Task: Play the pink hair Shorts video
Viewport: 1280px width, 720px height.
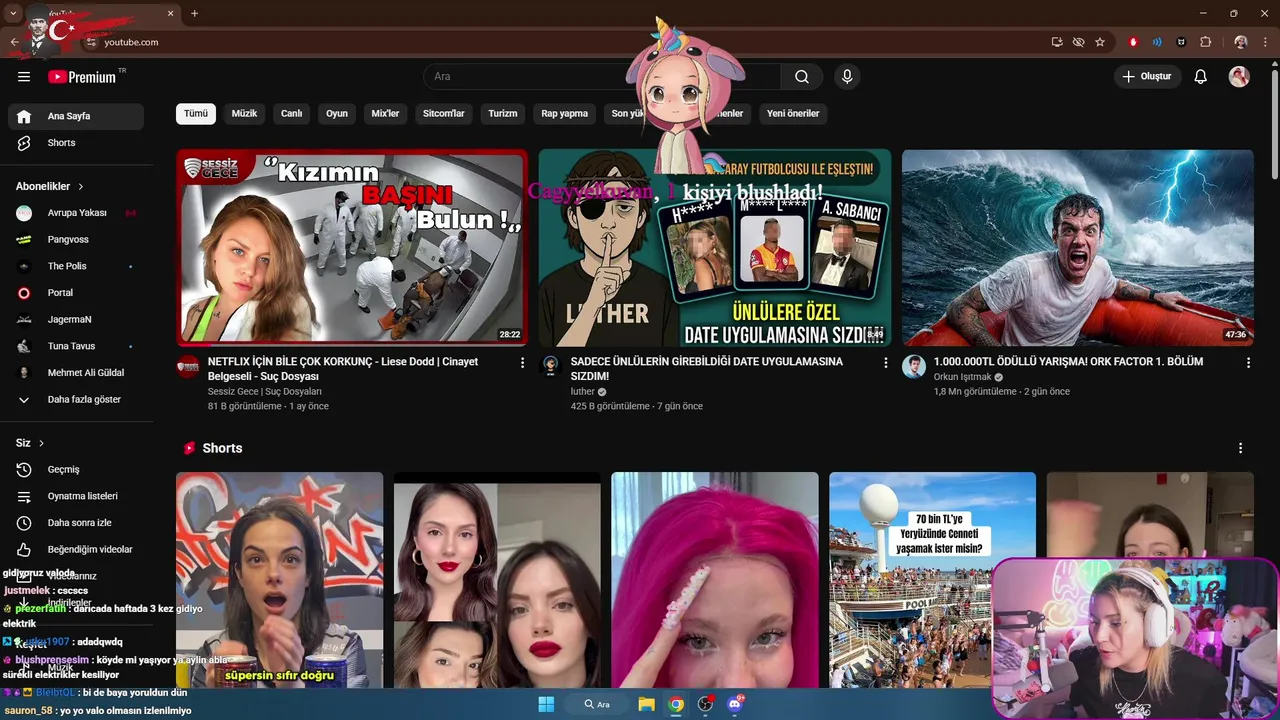Action: point(715,580)
